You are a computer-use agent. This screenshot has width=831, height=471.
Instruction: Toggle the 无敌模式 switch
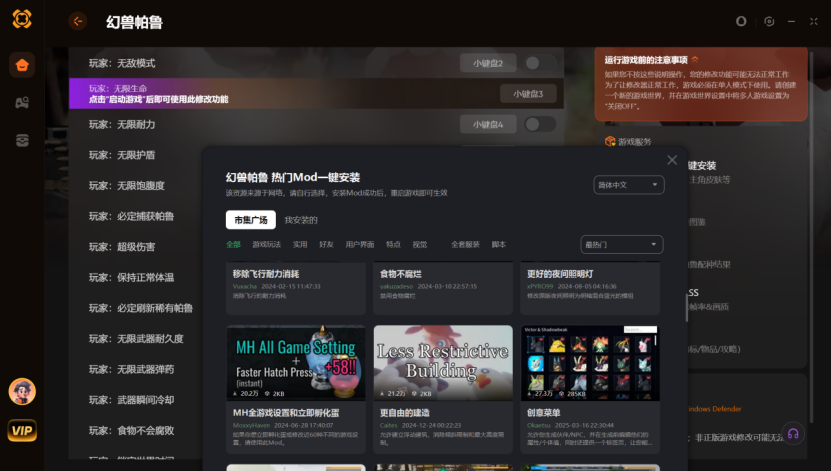click(540, 63)
